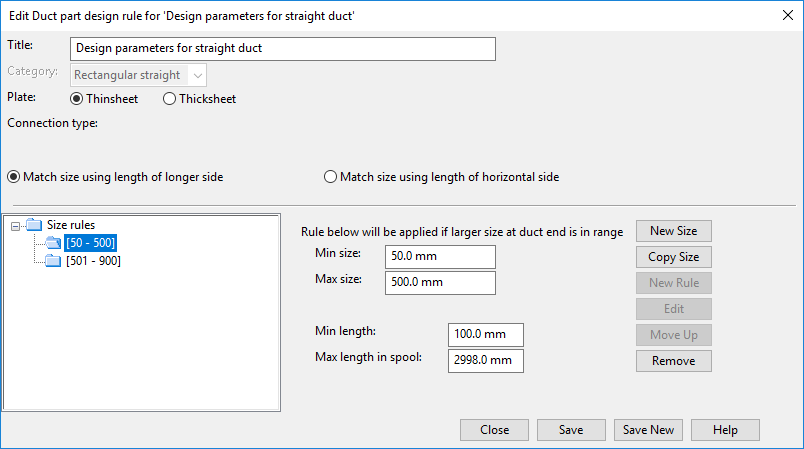Select the Thicksheet plate option
804x449 pixels.
169,99
